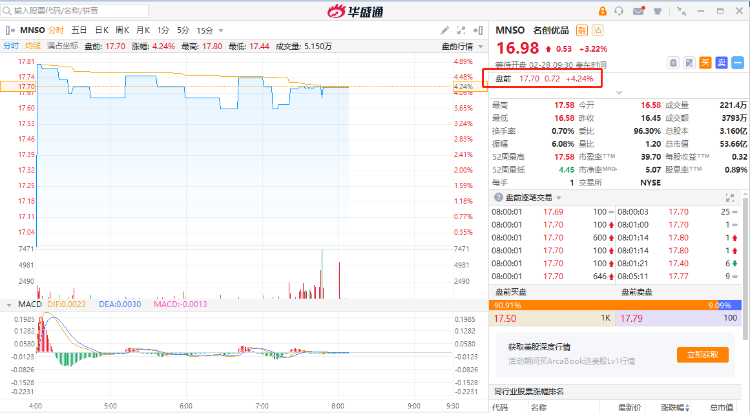The height and width of the screenshot is (413, 750).
Task: Switch to 1分 chart tab
Action: tap(163, 30)
